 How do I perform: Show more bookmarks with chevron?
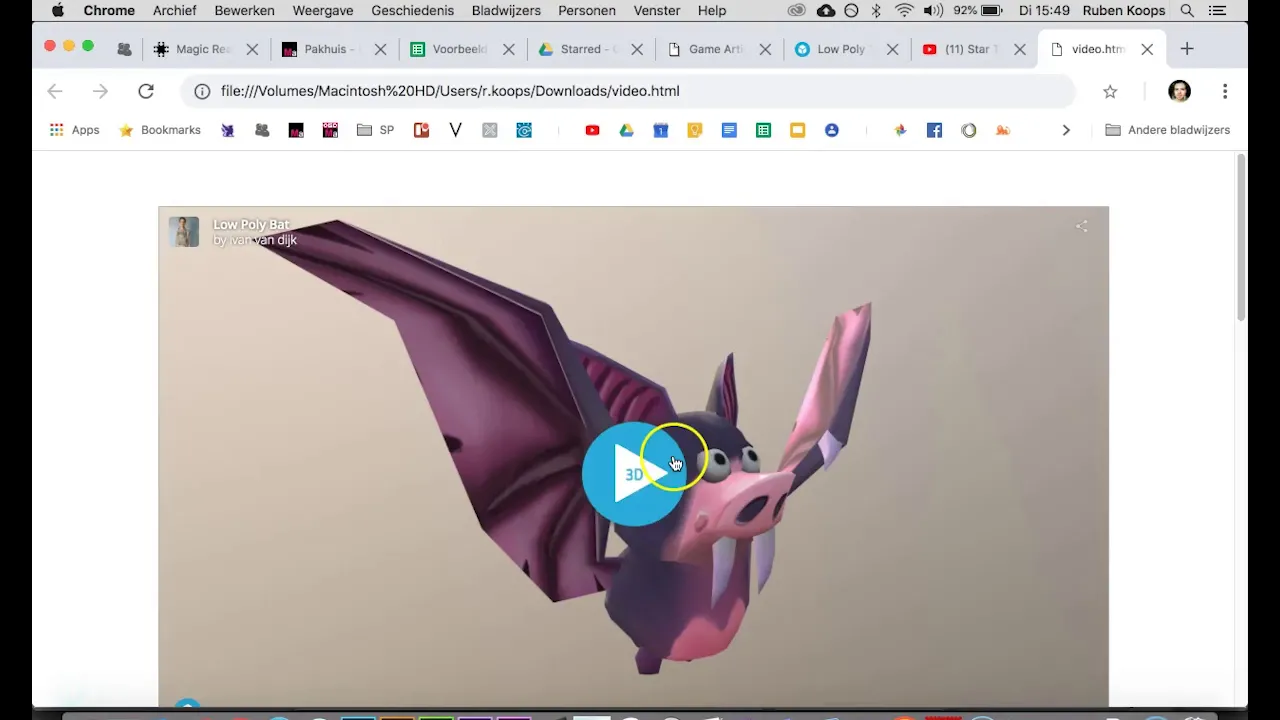click(x=1066, y=130)
